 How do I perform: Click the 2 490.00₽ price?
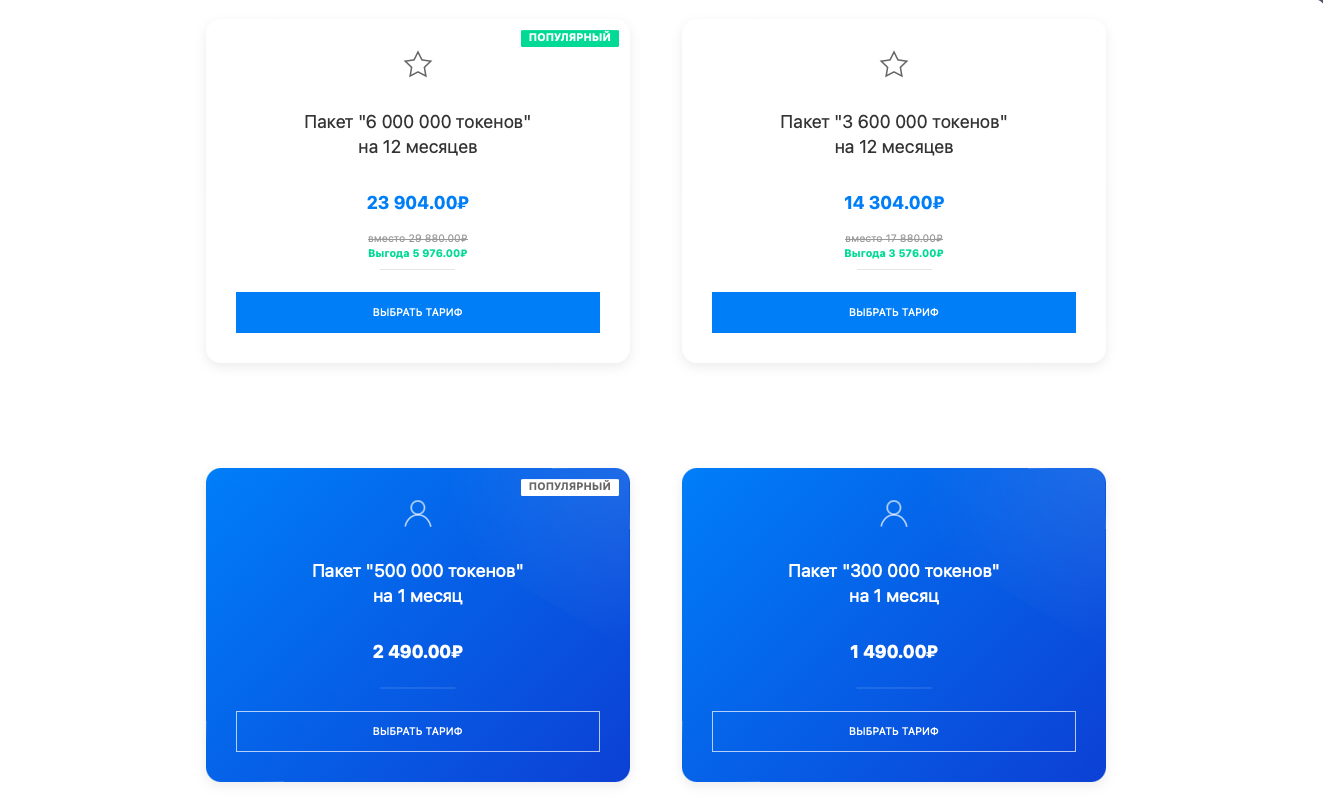418,652
